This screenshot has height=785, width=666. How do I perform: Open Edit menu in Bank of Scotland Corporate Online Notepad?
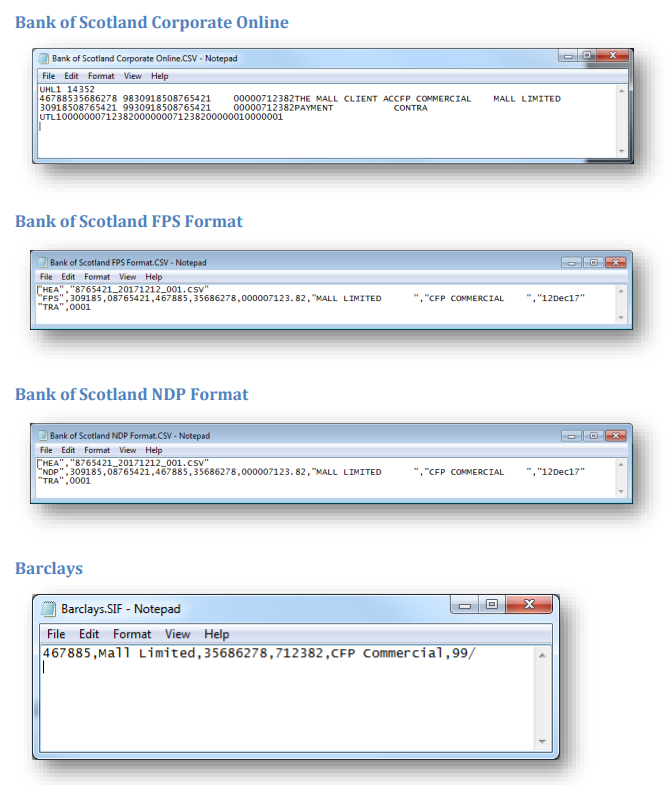(71, 76)
